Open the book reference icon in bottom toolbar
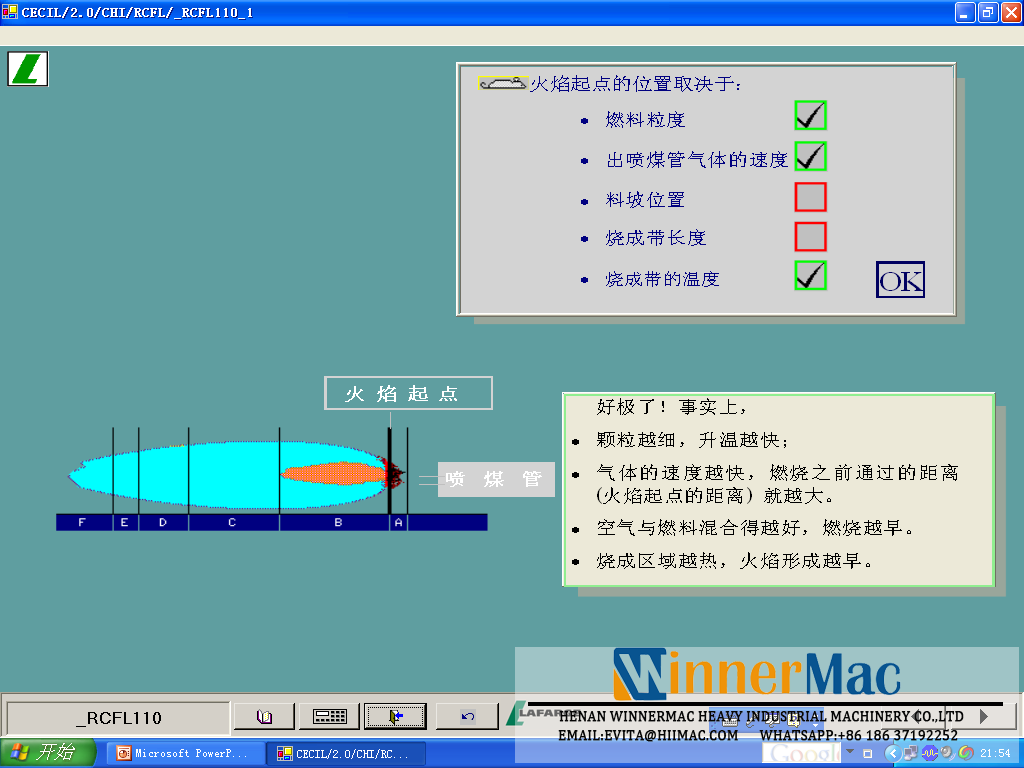 pyautogui.click(x=264, y=716)
